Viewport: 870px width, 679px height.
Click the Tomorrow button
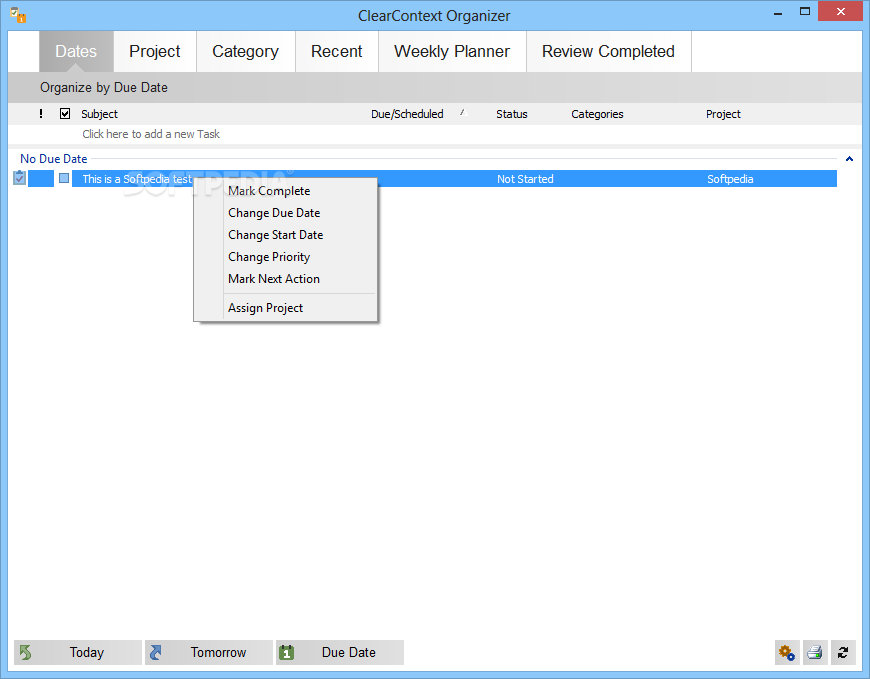209,652
